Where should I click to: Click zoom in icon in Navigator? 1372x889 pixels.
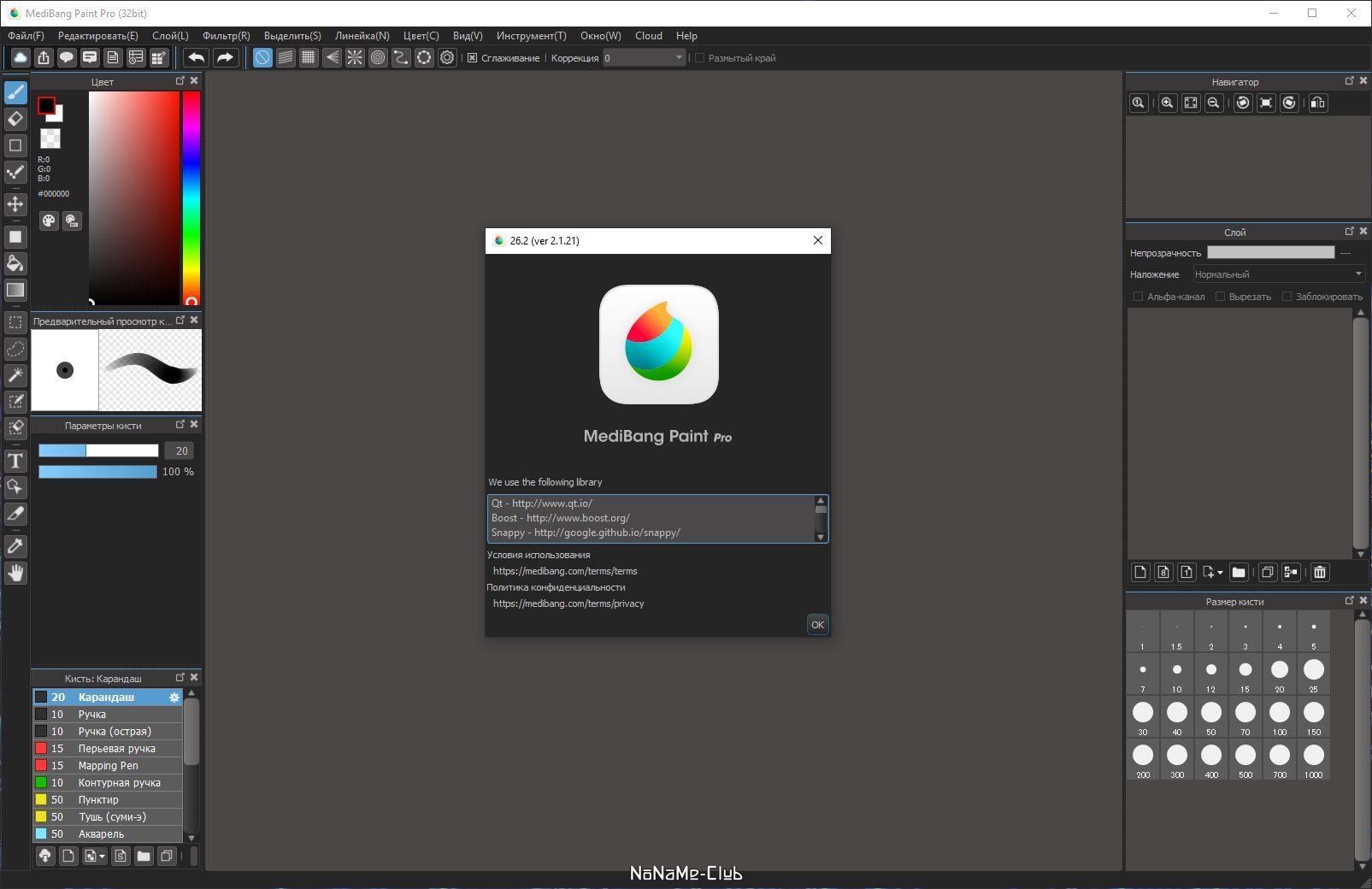pos(1167,103)
